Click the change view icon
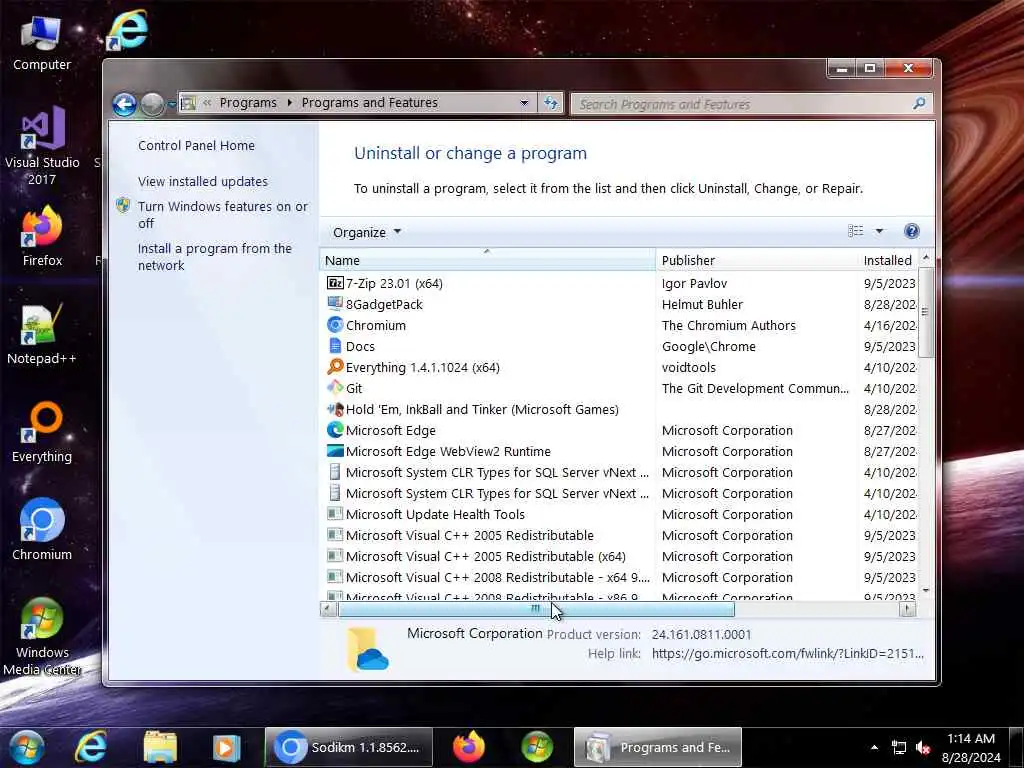Viewport: 1024px width, 768px height. pos(856,231)
